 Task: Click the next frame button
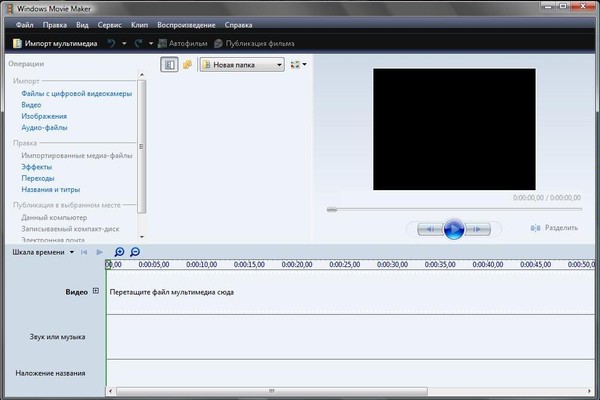(x=477, y=229)
